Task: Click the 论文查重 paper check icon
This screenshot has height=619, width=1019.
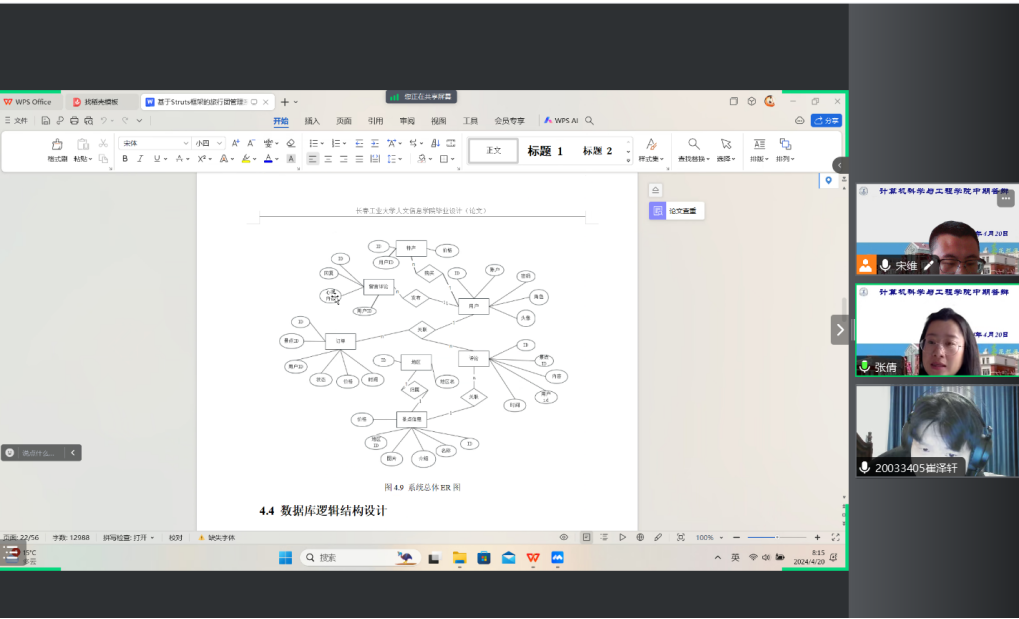Action: [657, 211]
